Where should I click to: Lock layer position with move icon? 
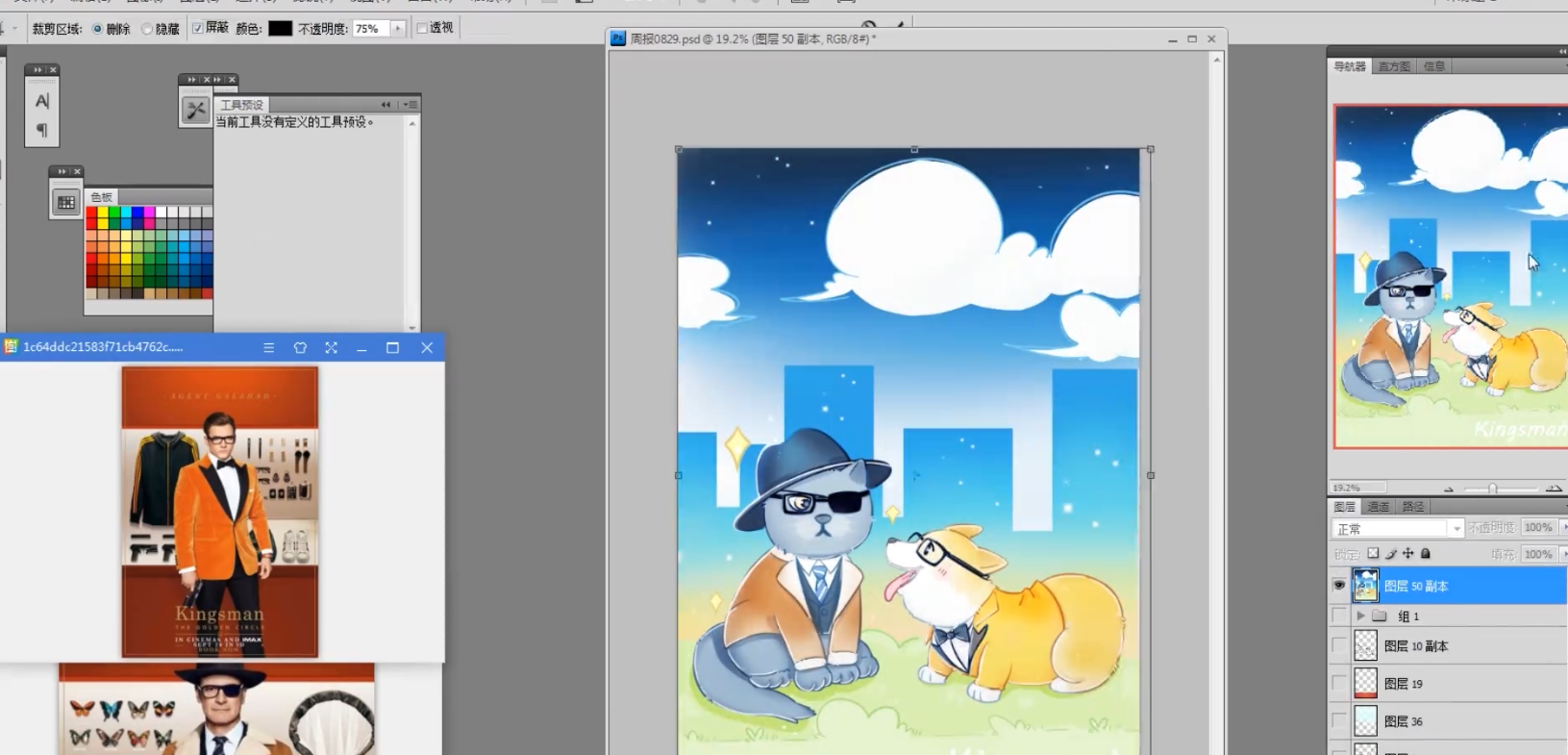coord(1407,554)
